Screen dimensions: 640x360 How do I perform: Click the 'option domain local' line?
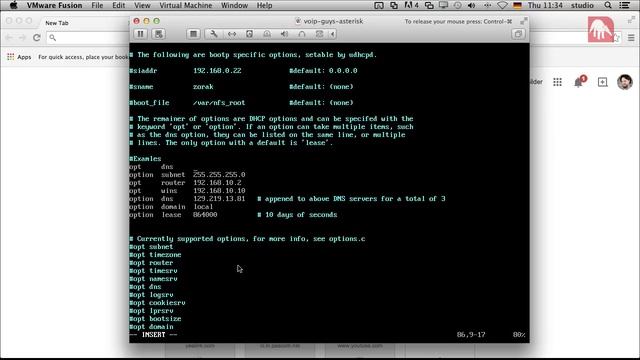[171, 207]
